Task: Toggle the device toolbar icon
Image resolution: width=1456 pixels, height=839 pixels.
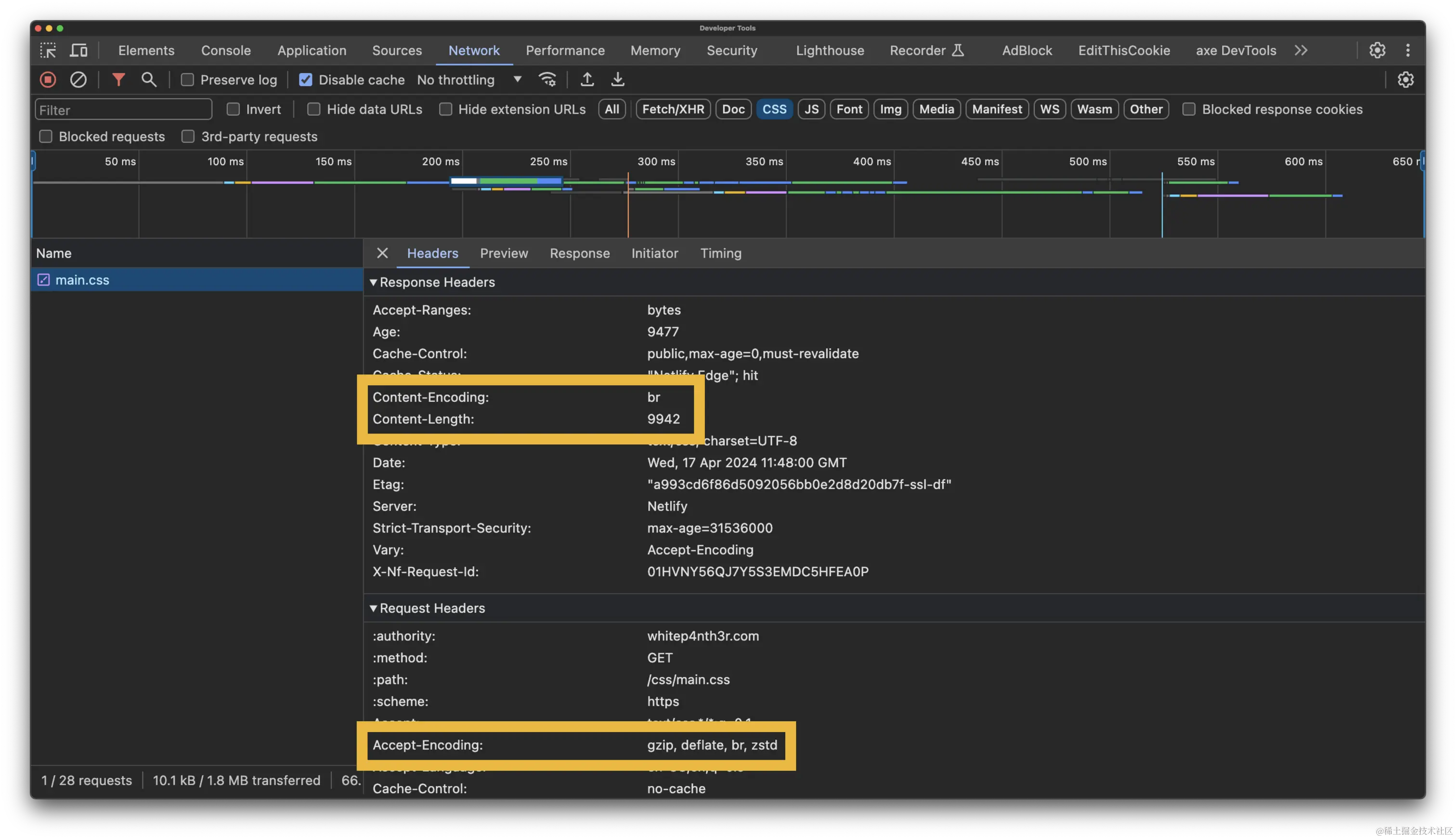Action: pyautogui.click(x=78, y=51)
